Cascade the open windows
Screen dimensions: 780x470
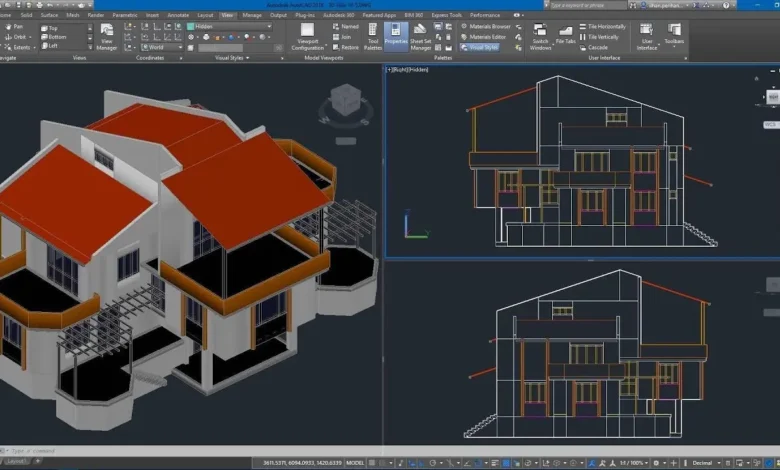point(593,47)
